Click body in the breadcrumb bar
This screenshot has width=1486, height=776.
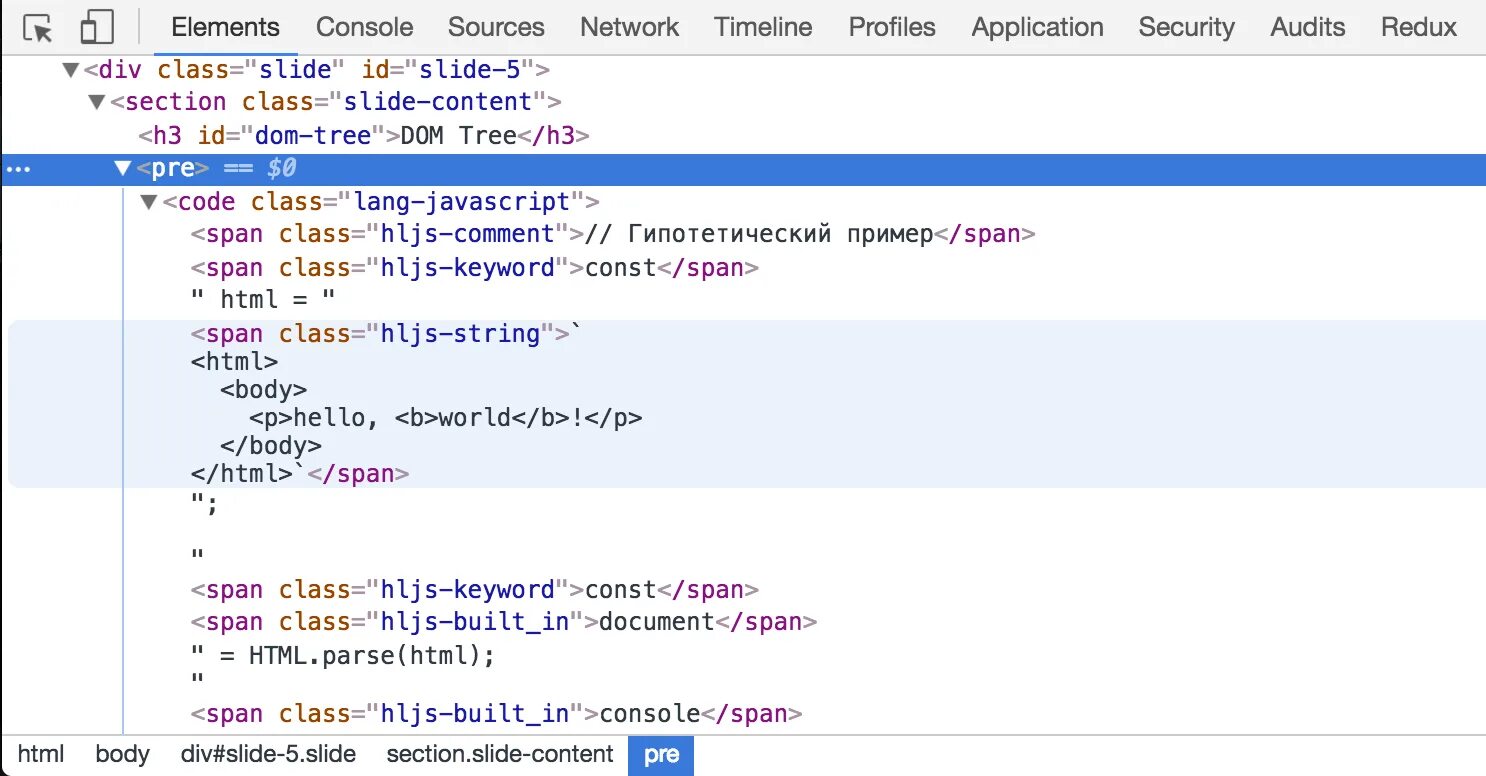[122, 754]
